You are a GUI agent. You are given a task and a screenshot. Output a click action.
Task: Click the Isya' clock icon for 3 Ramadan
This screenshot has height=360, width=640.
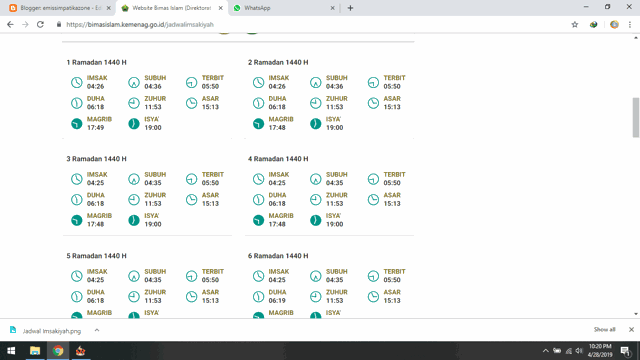click(133, 220)
